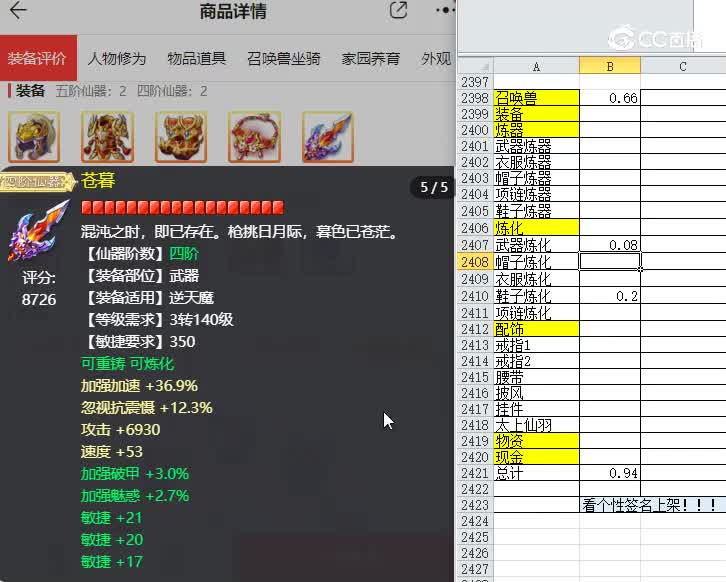Click the 腰带 cell

[537, 377]
